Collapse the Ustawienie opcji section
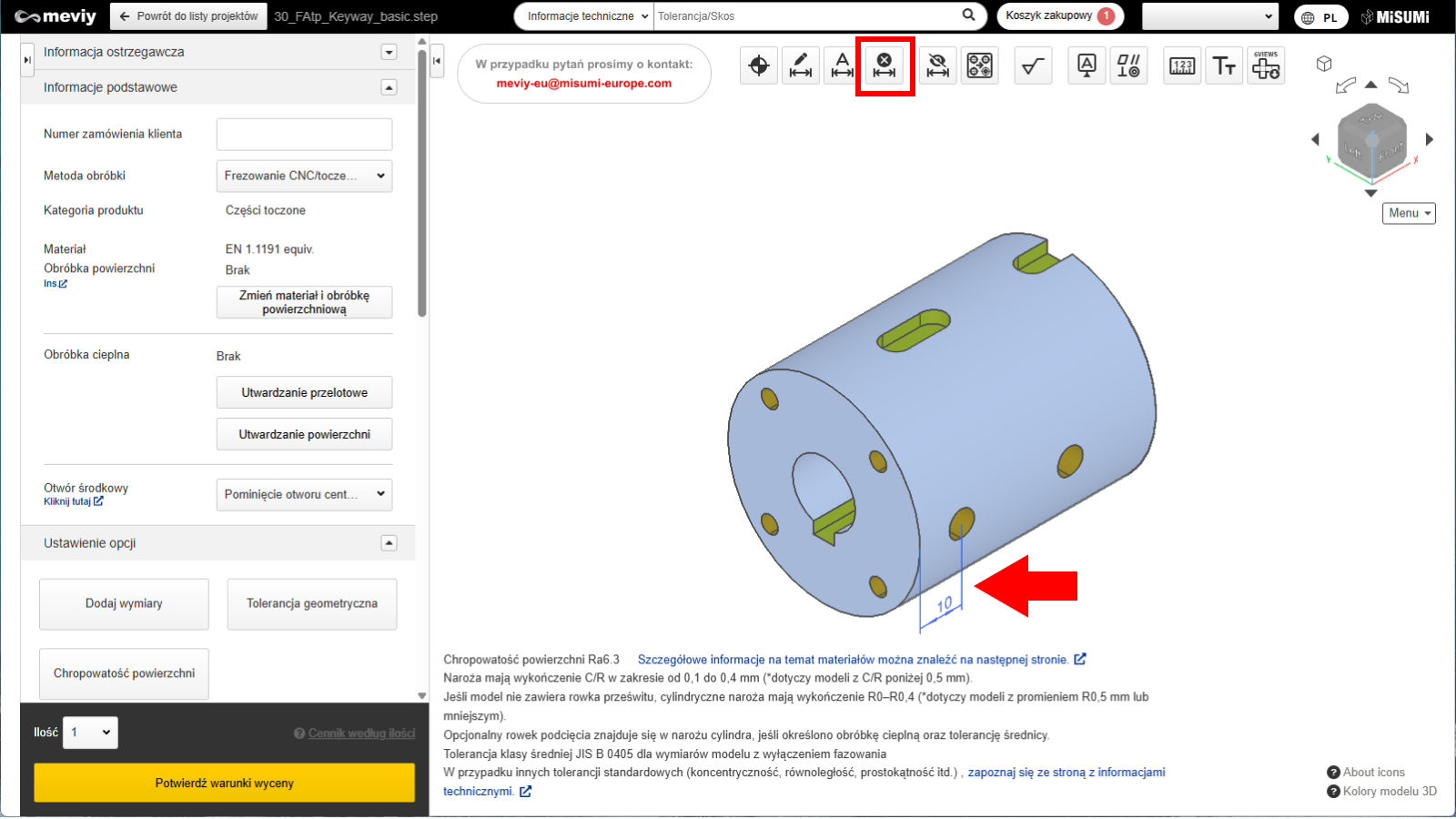 (389, 543)
